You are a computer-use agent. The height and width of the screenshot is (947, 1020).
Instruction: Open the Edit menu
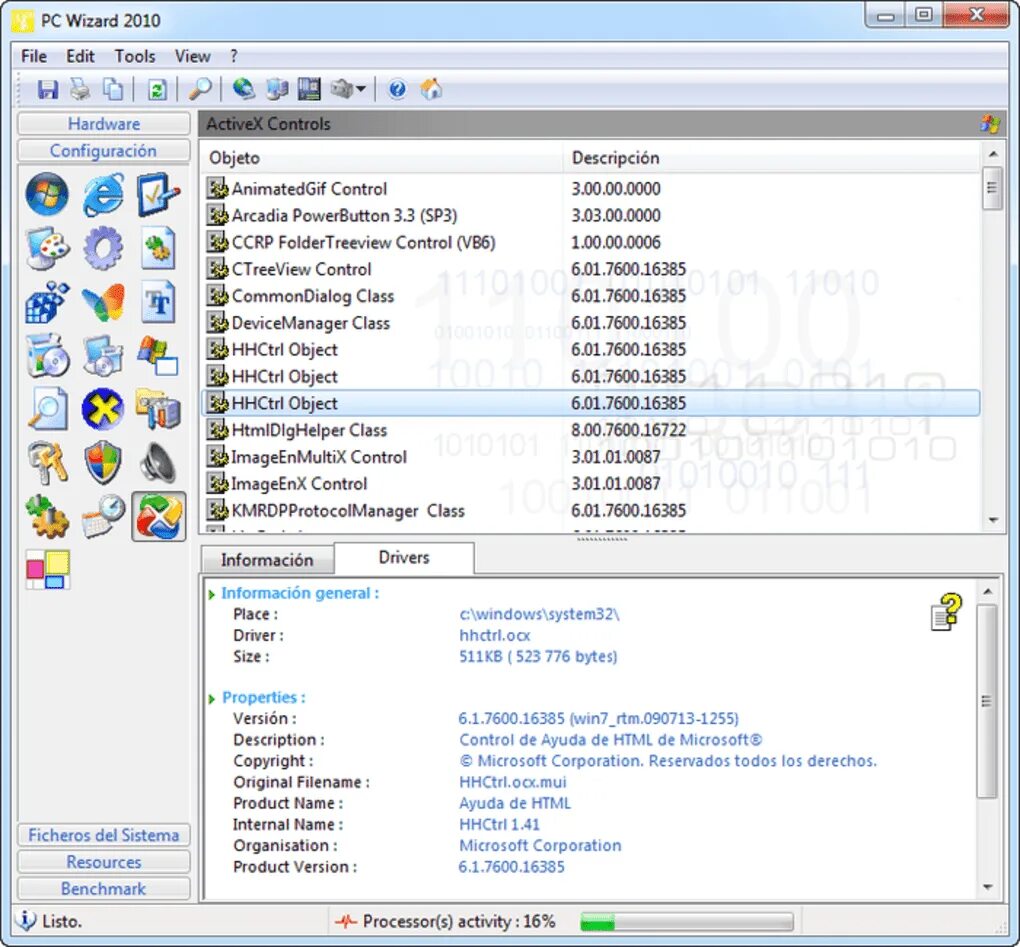[x=81, y=57]
